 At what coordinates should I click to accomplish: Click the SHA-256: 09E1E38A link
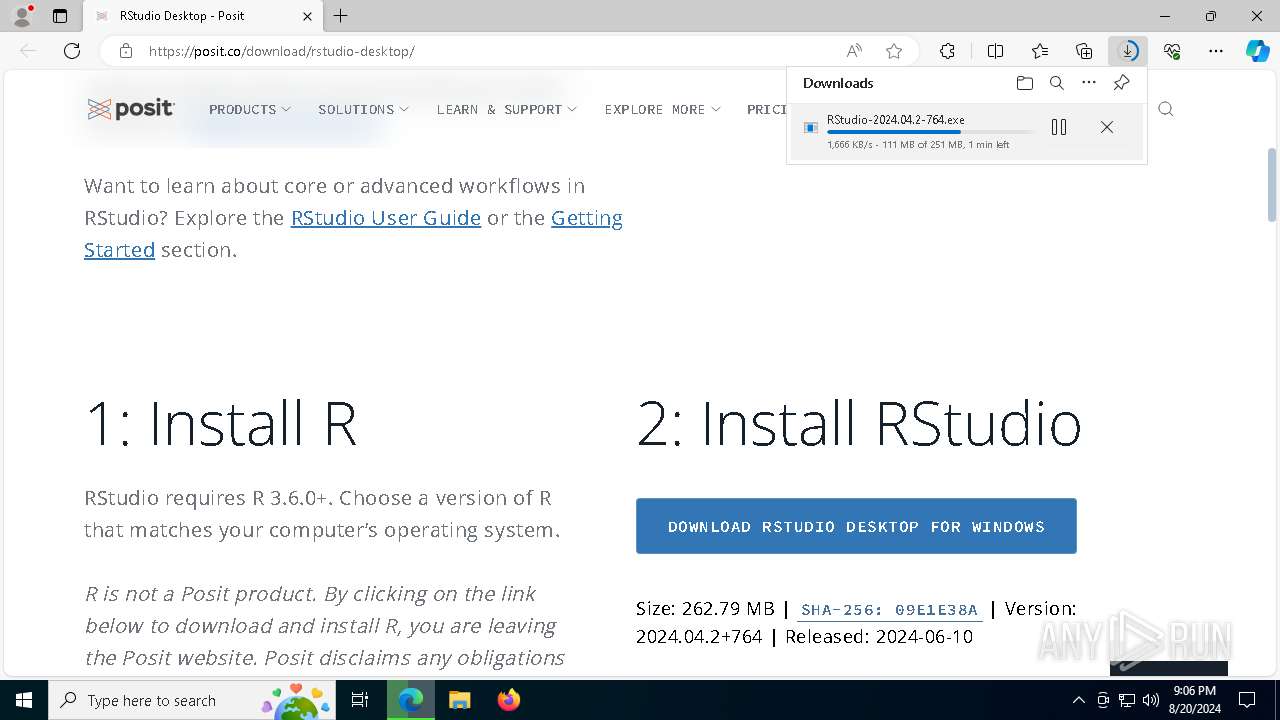(889, 610)
